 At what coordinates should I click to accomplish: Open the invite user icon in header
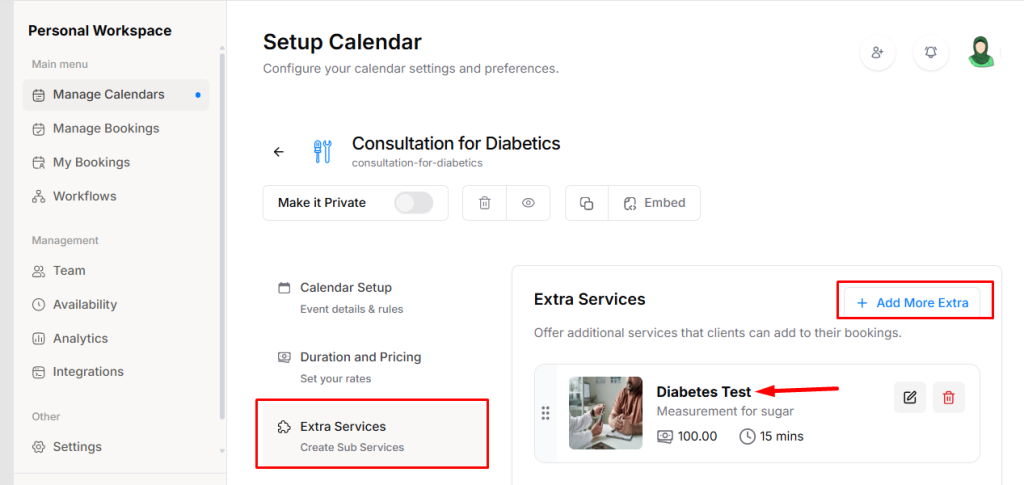click(x=878, y=52)
